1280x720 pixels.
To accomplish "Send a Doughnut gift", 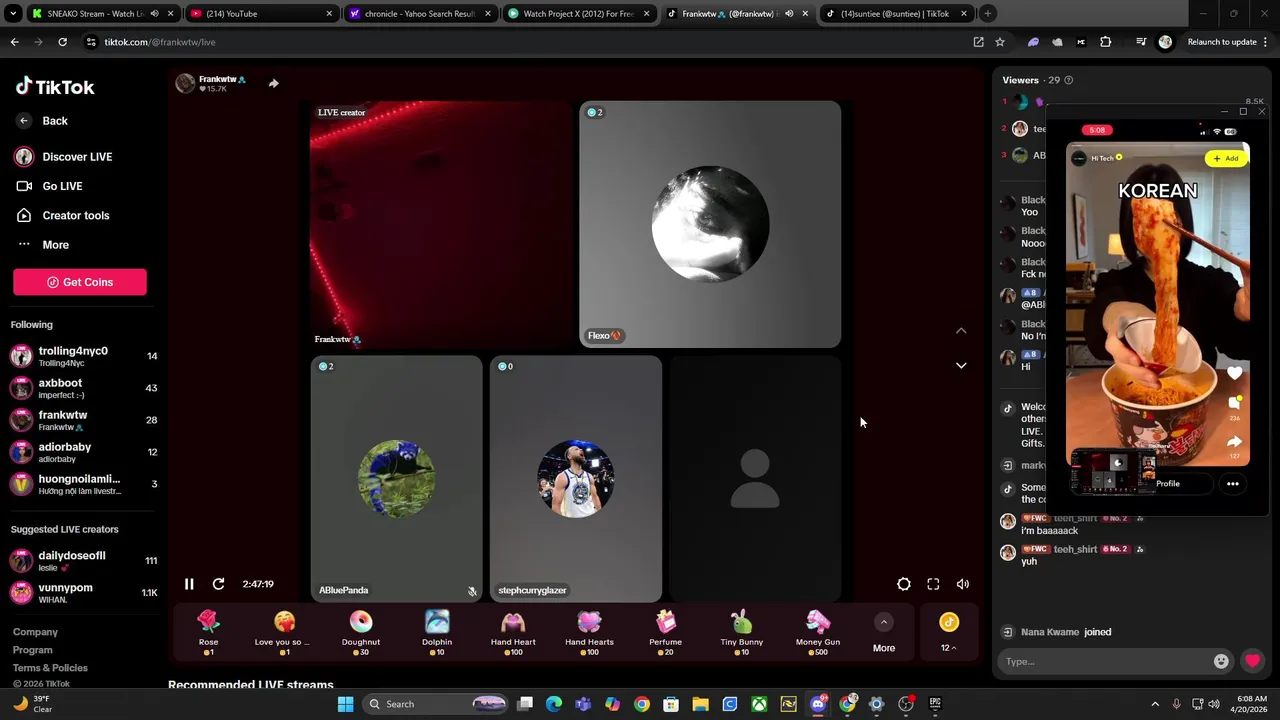I will point(361,633).
